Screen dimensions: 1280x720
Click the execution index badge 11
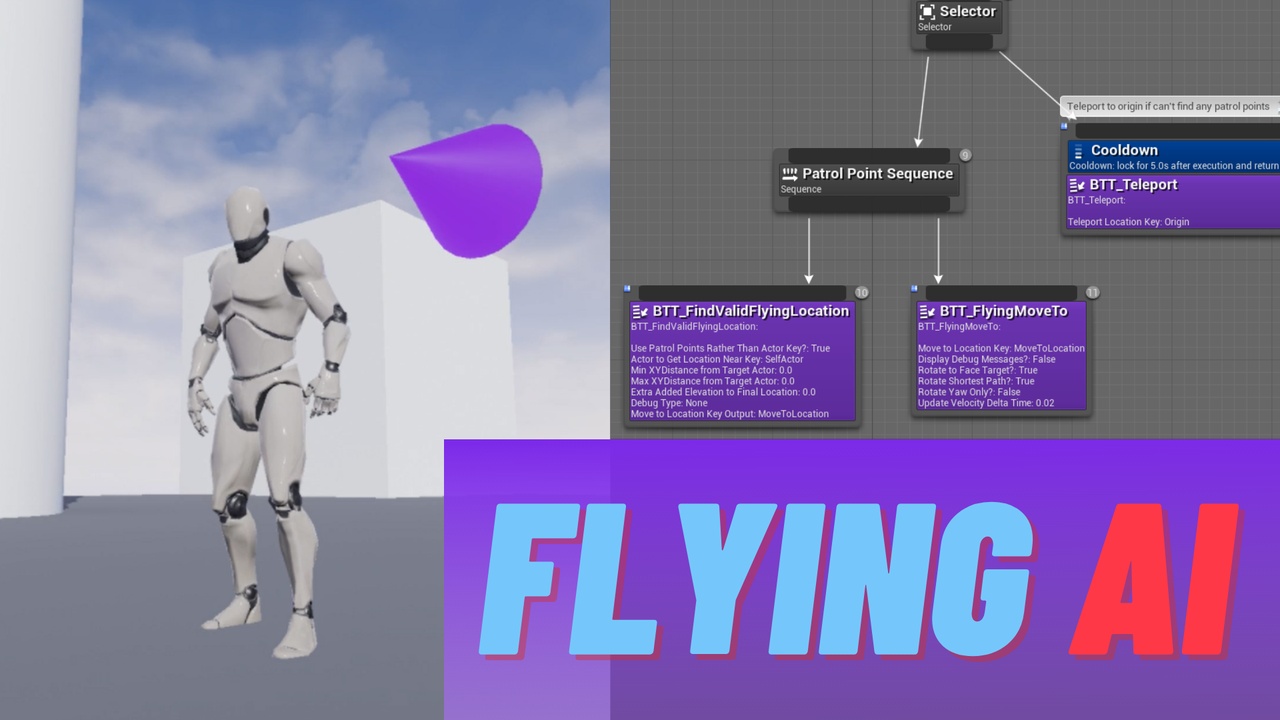[1092, 293]
